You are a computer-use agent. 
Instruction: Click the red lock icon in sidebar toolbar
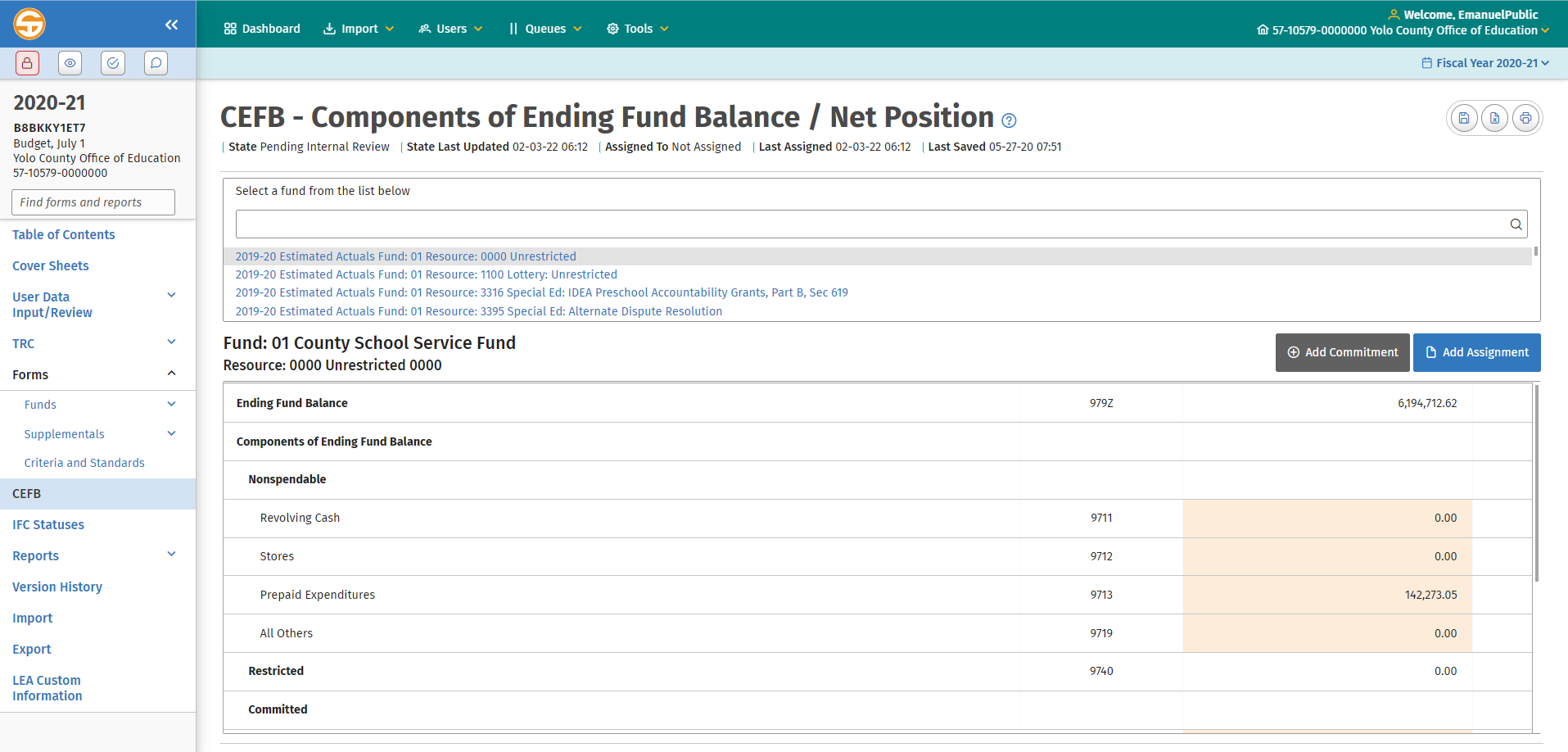point(27,62)
